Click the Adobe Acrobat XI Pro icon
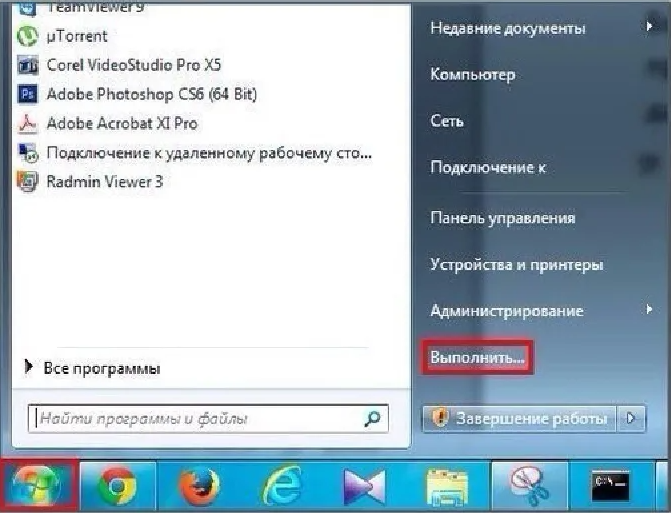Screen dimensions: 671x513 [27, 123]
